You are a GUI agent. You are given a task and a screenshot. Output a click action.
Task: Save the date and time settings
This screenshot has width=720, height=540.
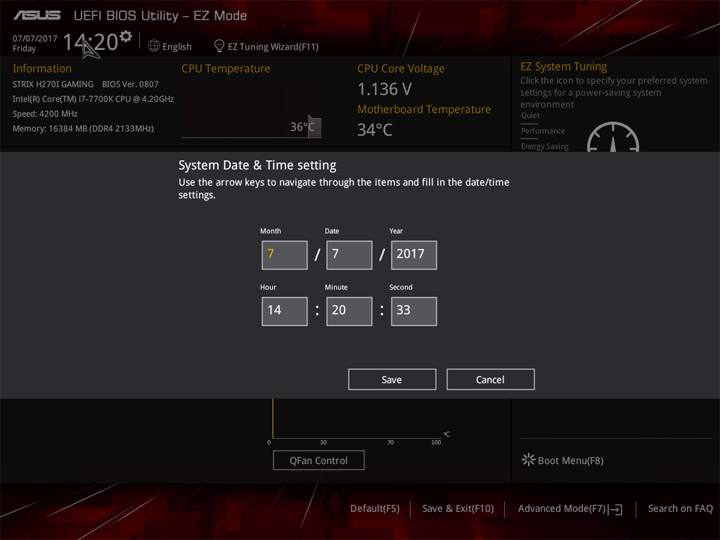click(392, 379)
